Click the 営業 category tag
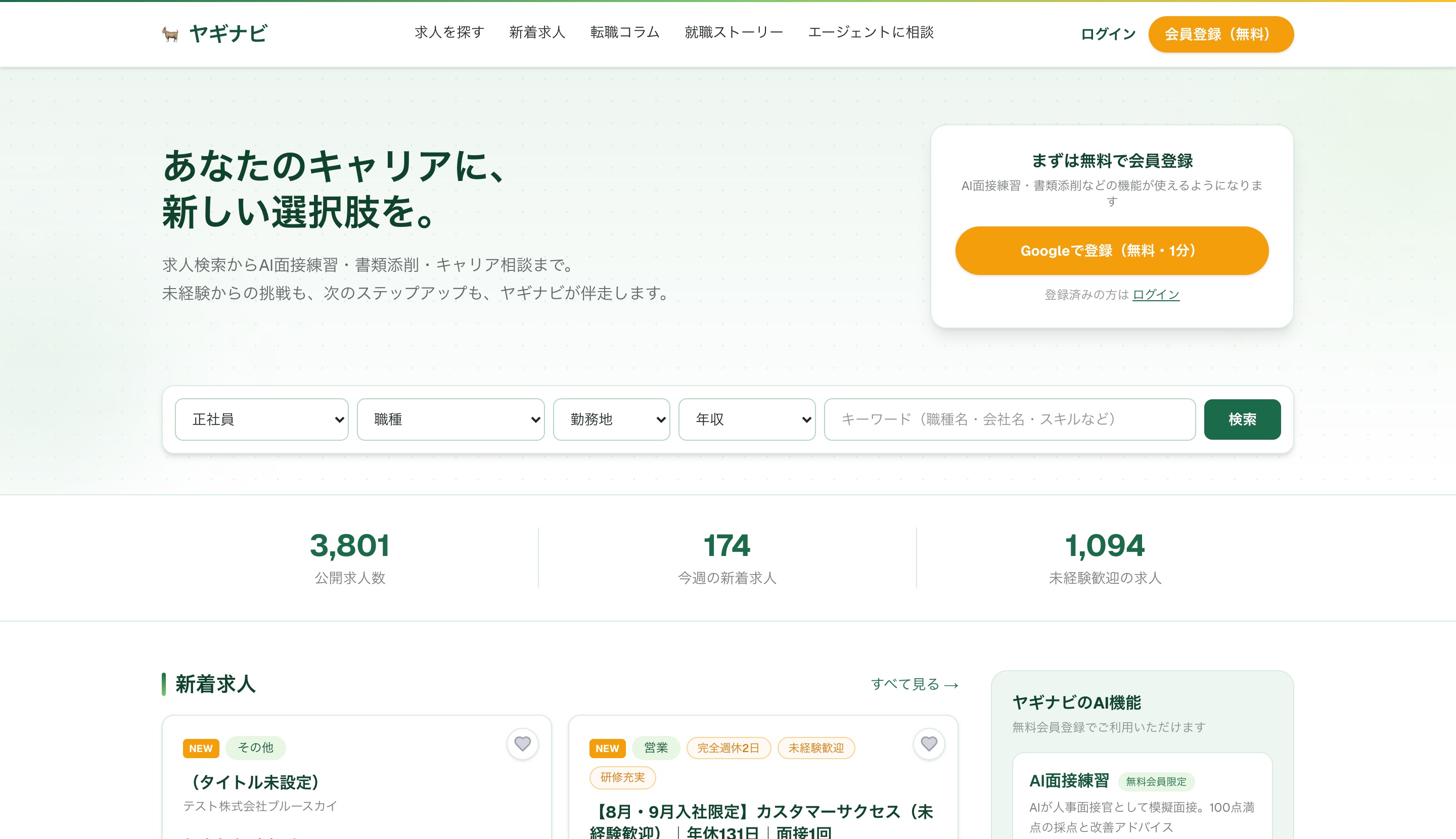The width and height of the screenshot is (1456, 839). (656, 748)
